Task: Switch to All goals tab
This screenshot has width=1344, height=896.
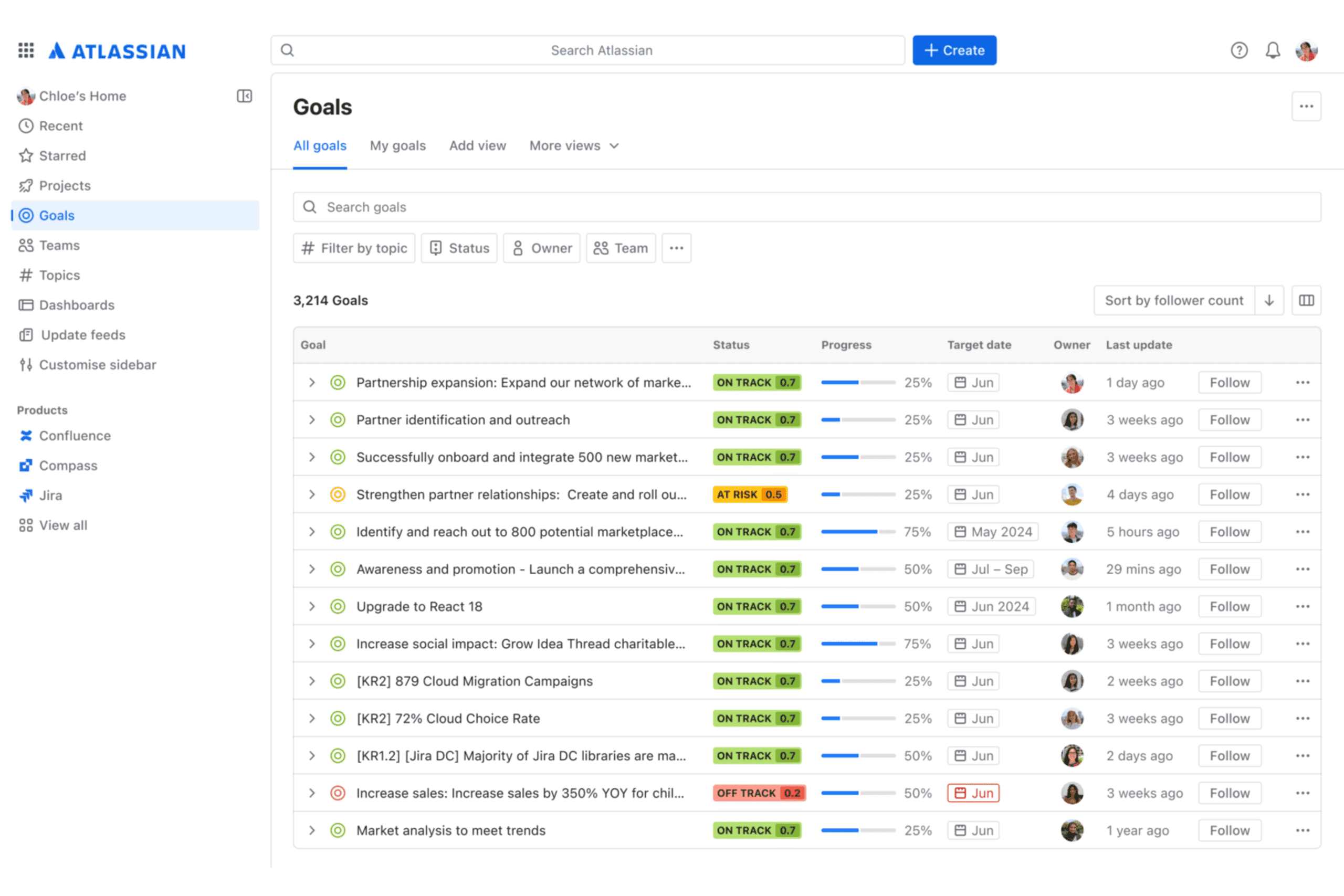Action: click(x=320, y=146)
